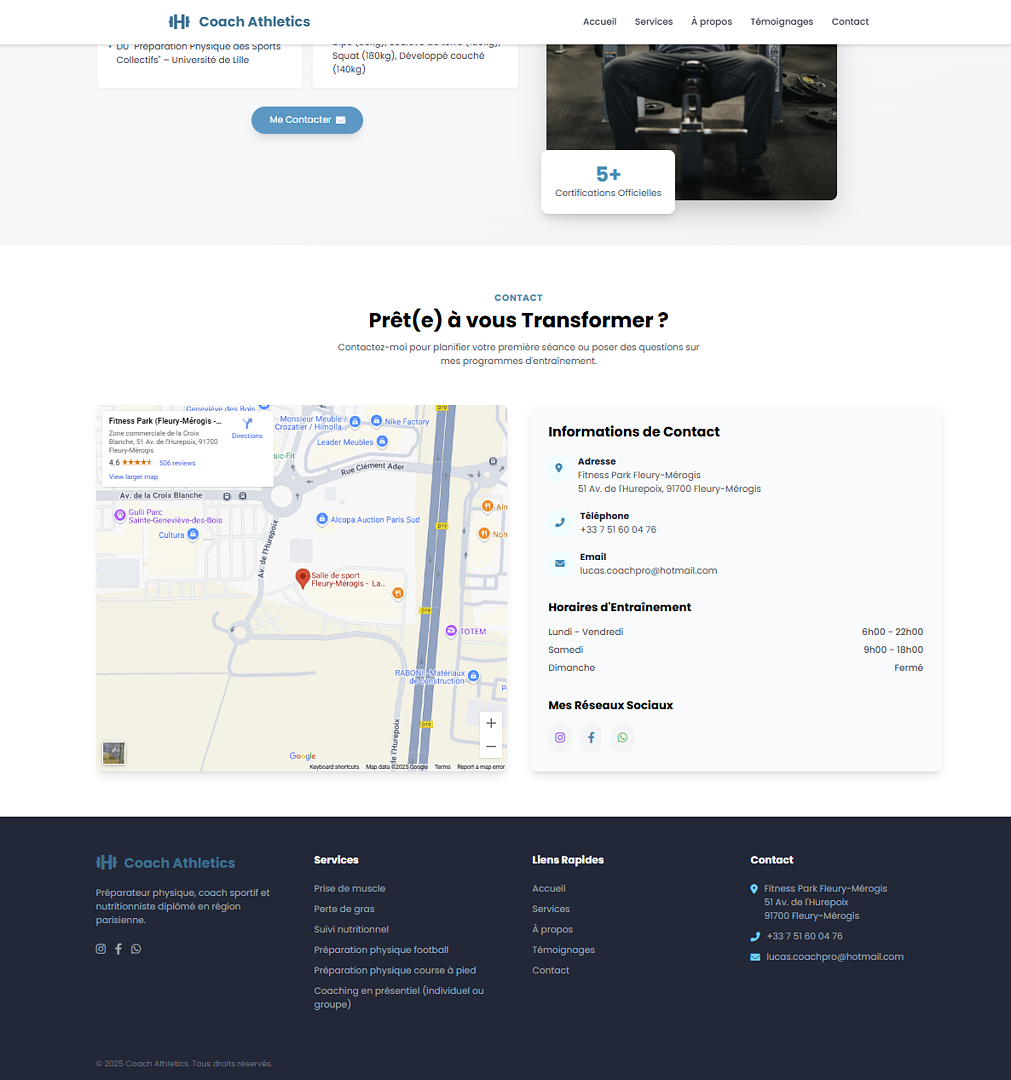
Task: Open À propos in top navigation
Action: tap(711, 22)
